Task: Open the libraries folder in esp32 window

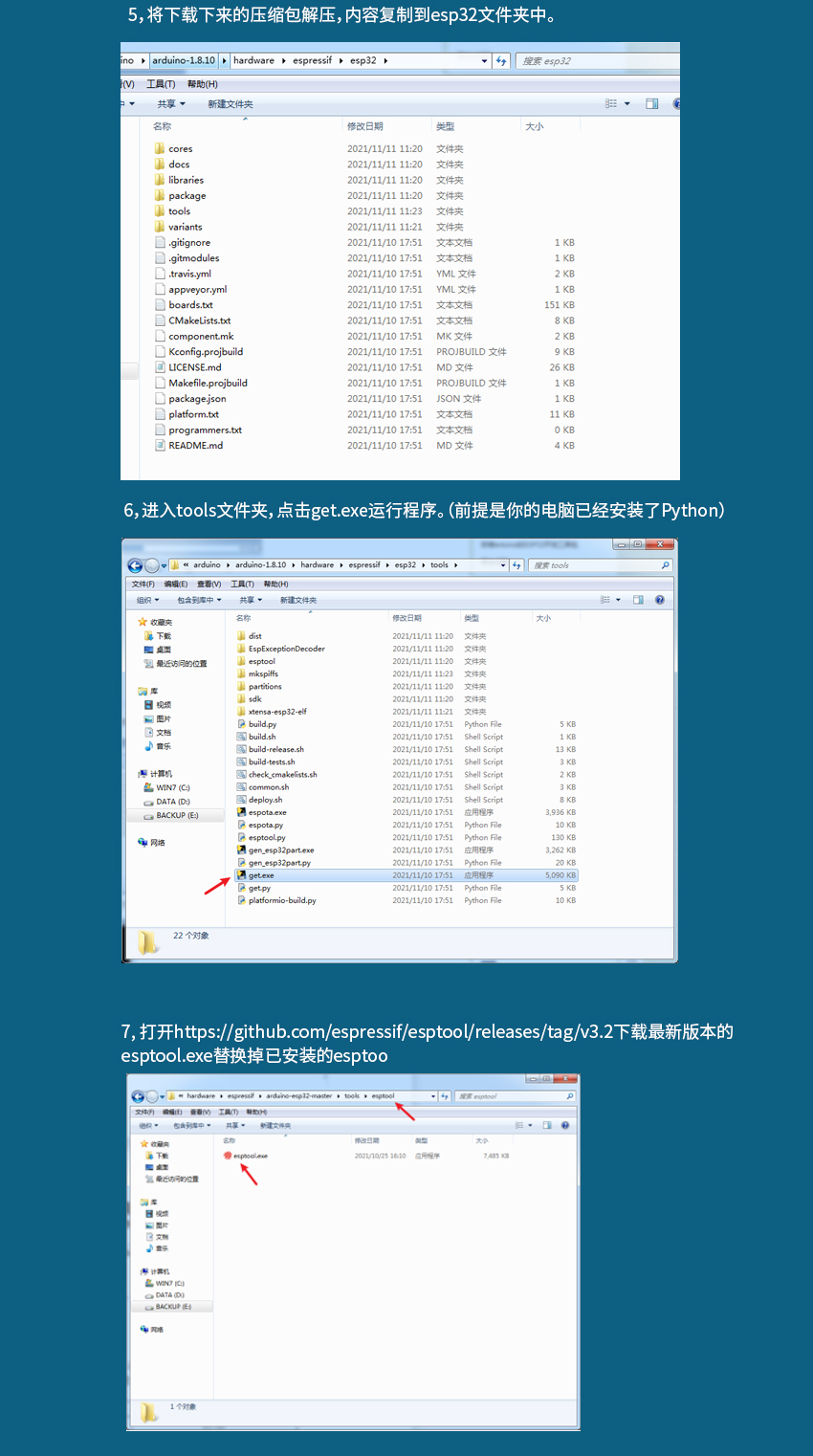Action: pyautogui.click(x=186, y=180)
